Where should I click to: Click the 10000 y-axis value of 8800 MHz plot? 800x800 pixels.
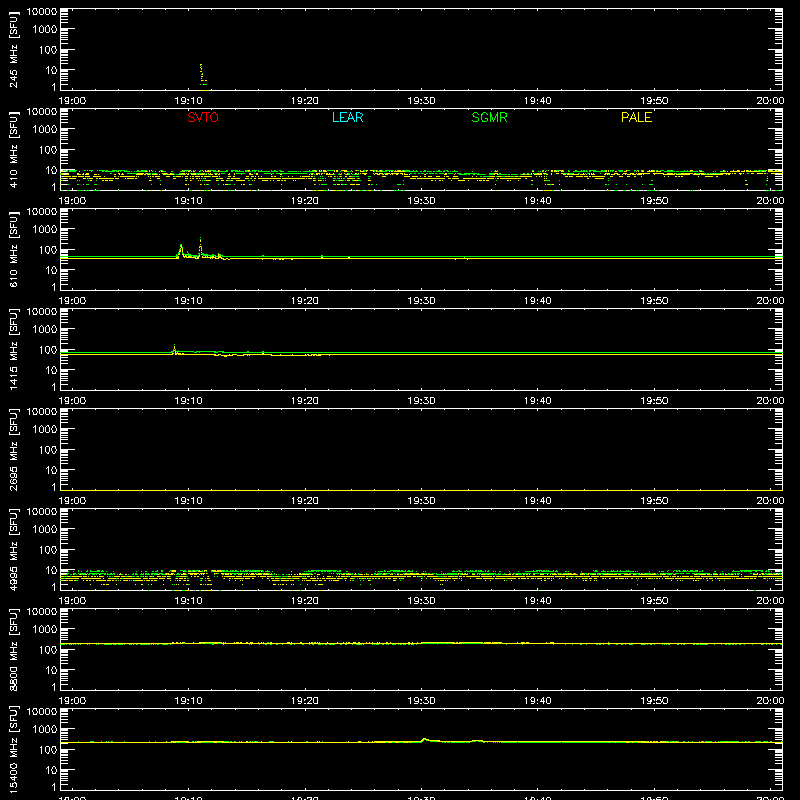click(42, 612)
